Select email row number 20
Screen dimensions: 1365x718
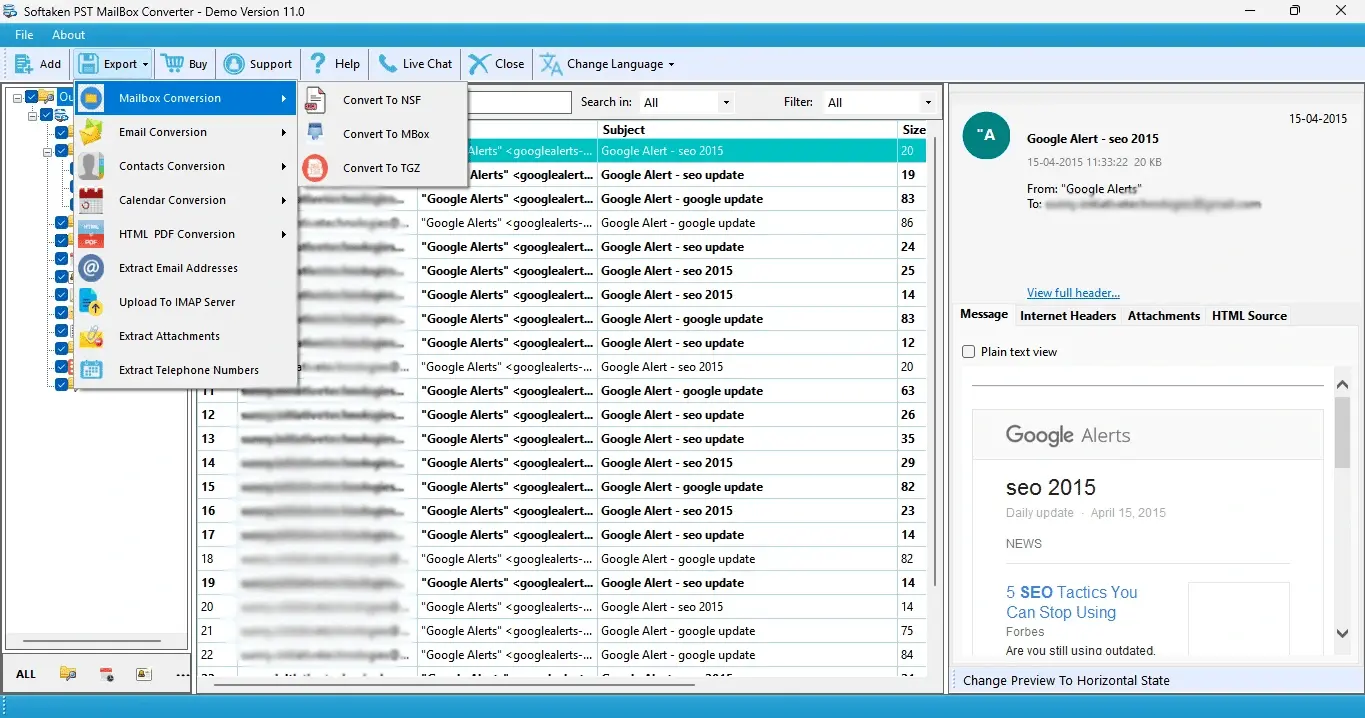[562, 607]
